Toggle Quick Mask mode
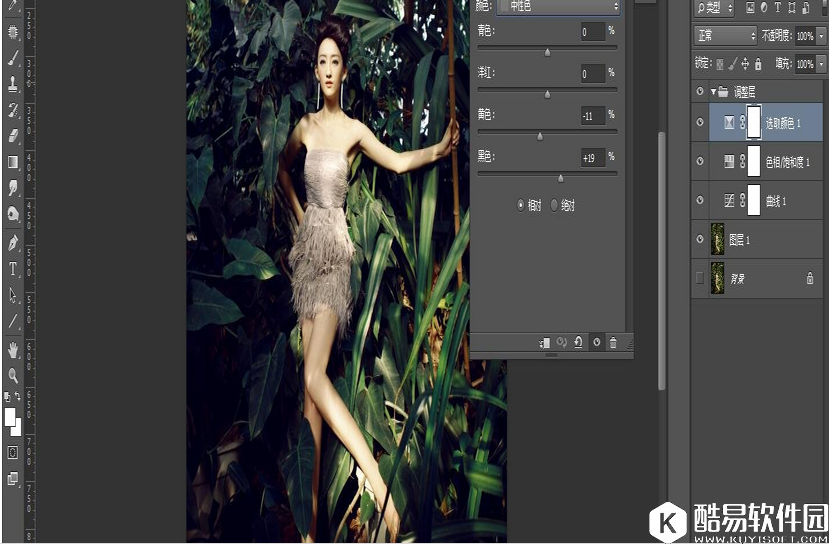This screenshot has height=544, width=829. [x=13, y=453]
